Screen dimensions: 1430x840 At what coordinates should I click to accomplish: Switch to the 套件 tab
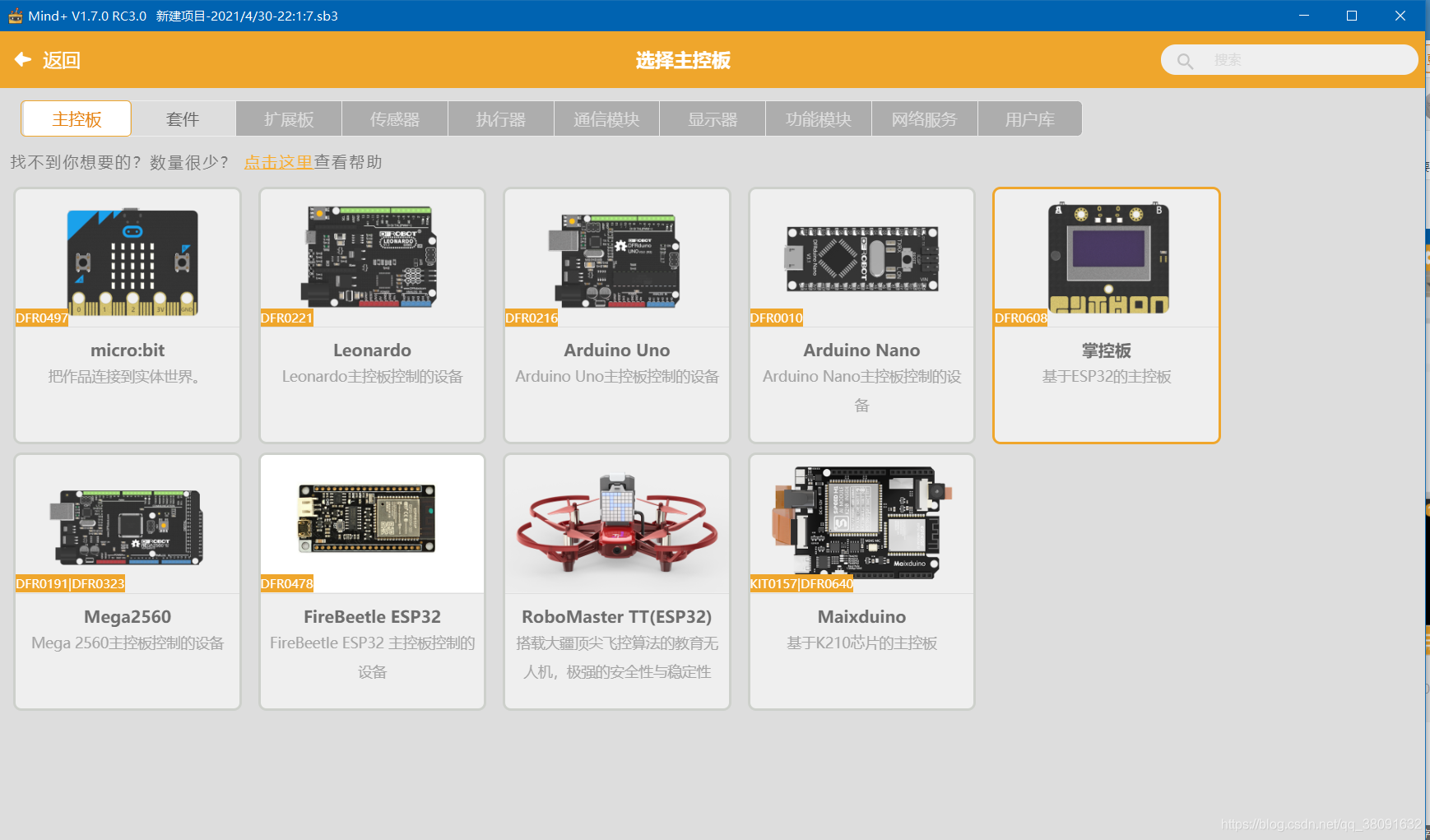(183, 119)
